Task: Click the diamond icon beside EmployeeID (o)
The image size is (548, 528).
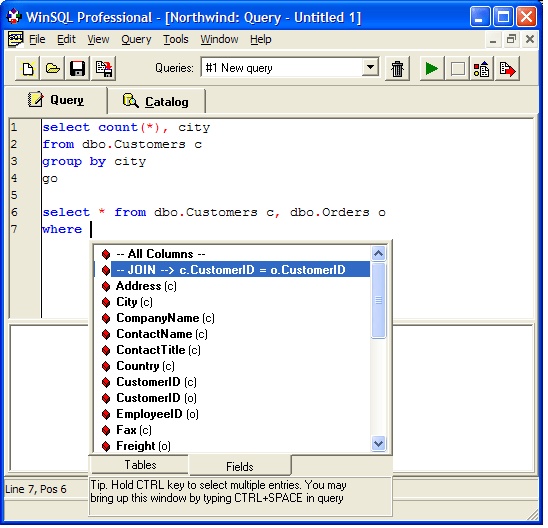Action: coord(106,414)
